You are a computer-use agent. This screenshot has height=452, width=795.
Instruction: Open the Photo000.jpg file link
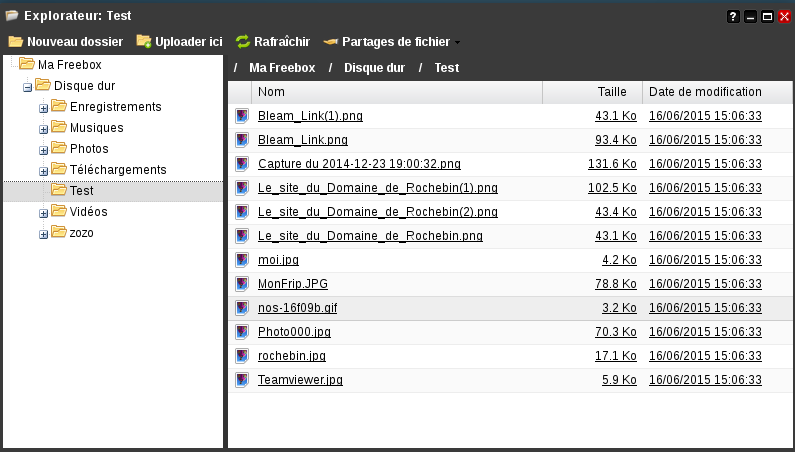coord(294,332)
